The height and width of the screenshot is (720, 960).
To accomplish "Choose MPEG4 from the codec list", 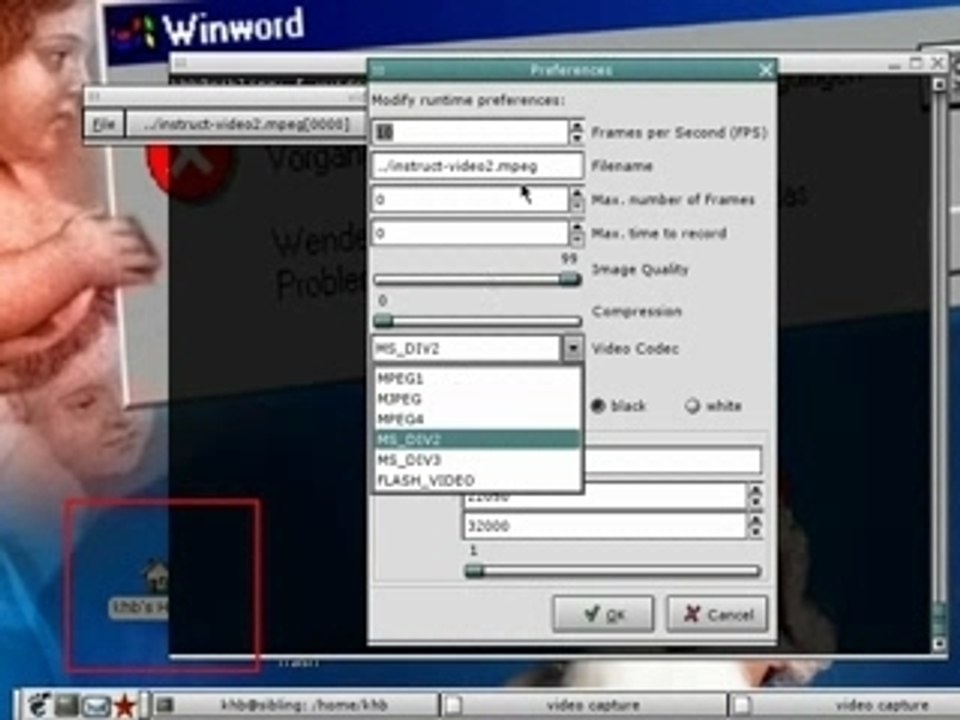I will (478, 419).
